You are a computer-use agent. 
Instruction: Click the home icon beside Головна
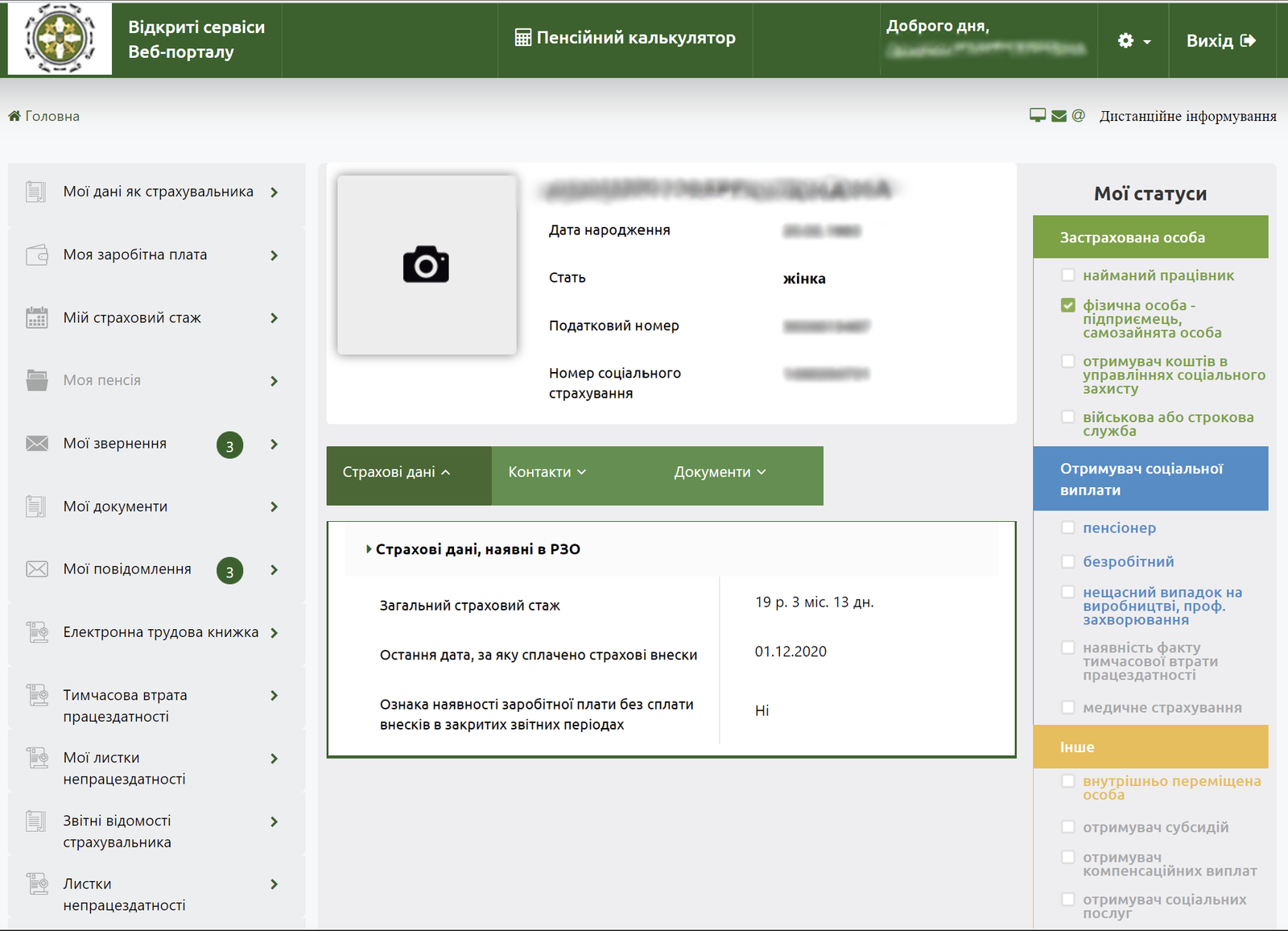click(x=14, y=116)
